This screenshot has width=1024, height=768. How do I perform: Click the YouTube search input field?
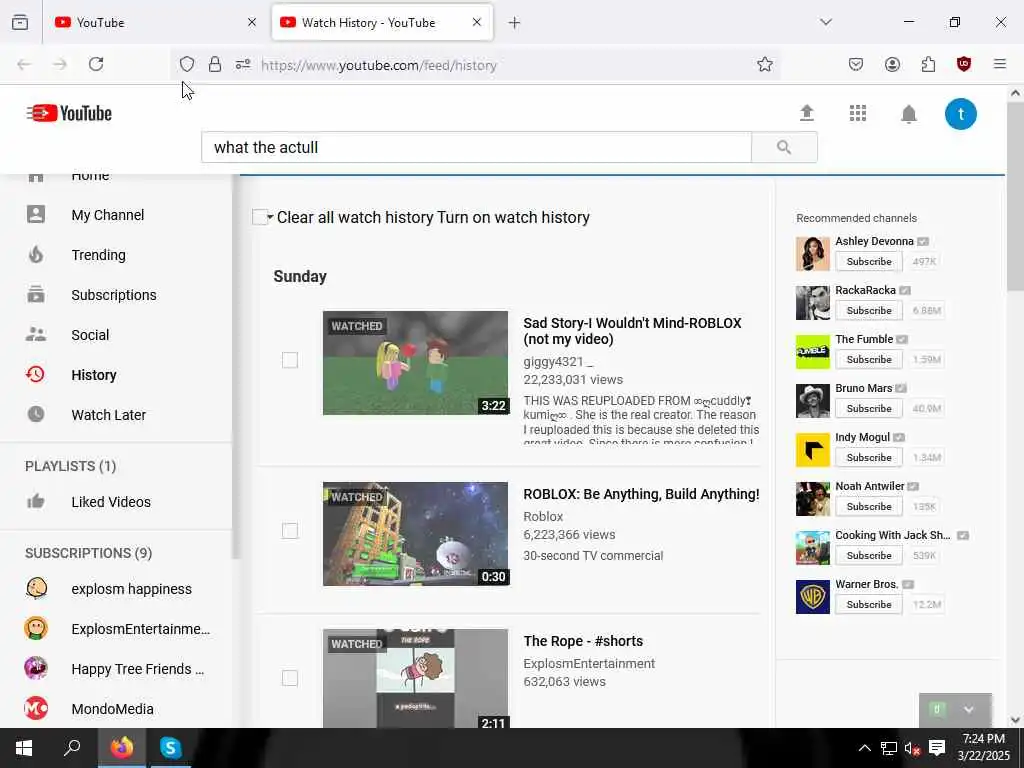(477, 148)
